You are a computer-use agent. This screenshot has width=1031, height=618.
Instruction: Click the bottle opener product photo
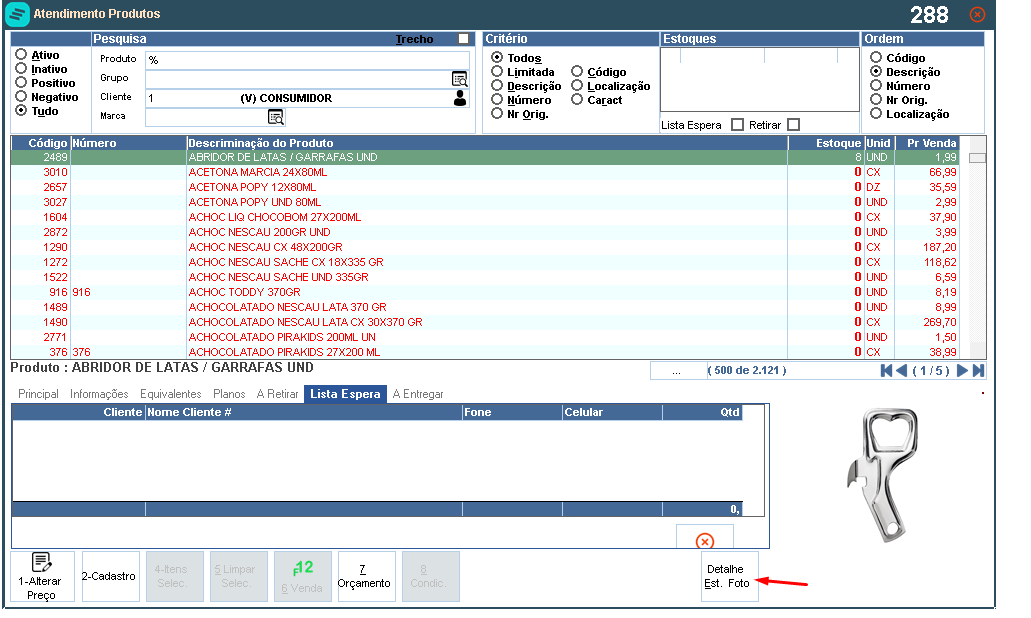pos(882,474)
